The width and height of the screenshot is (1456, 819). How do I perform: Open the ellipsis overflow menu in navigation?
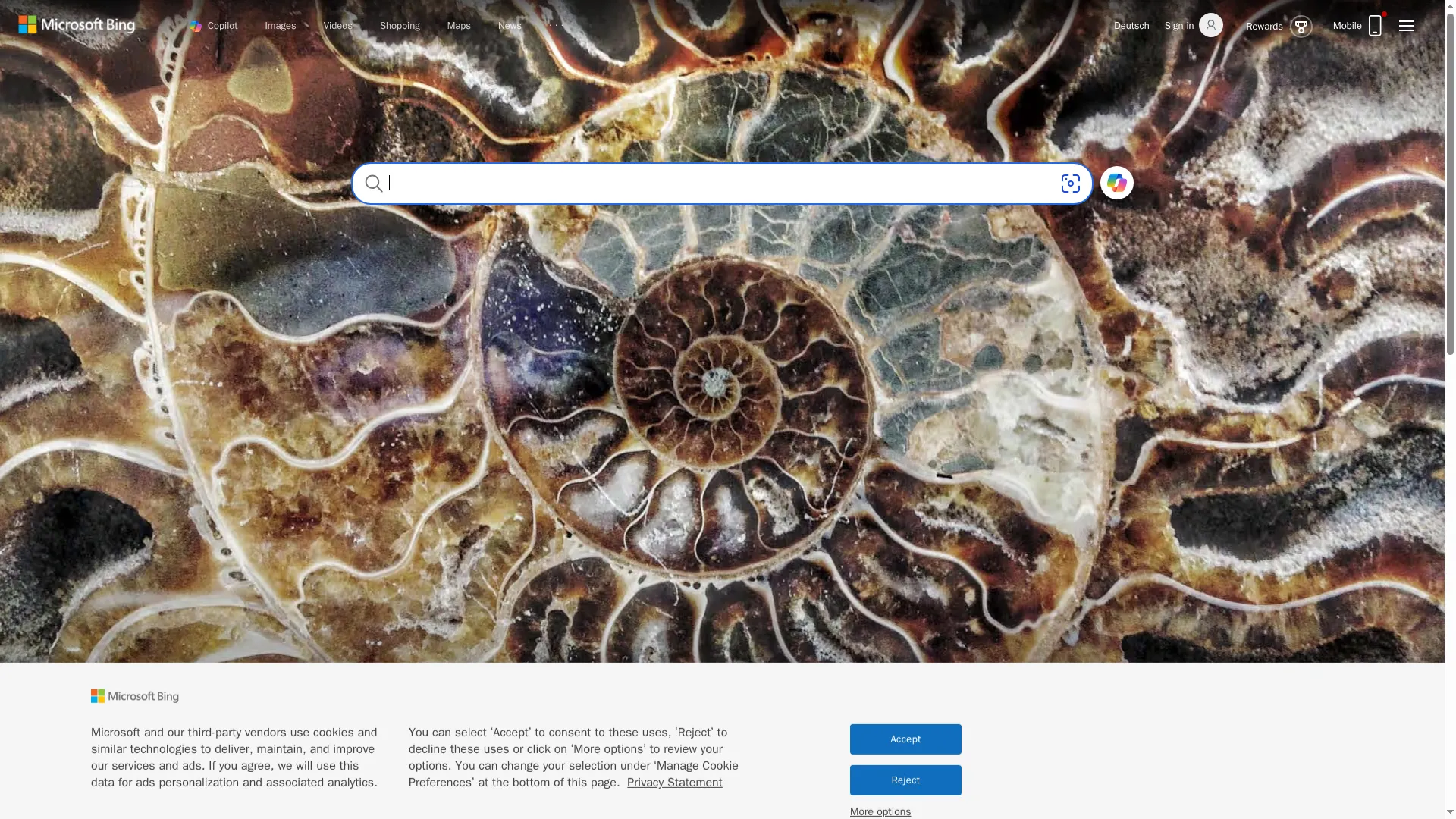tap(553, 25)
